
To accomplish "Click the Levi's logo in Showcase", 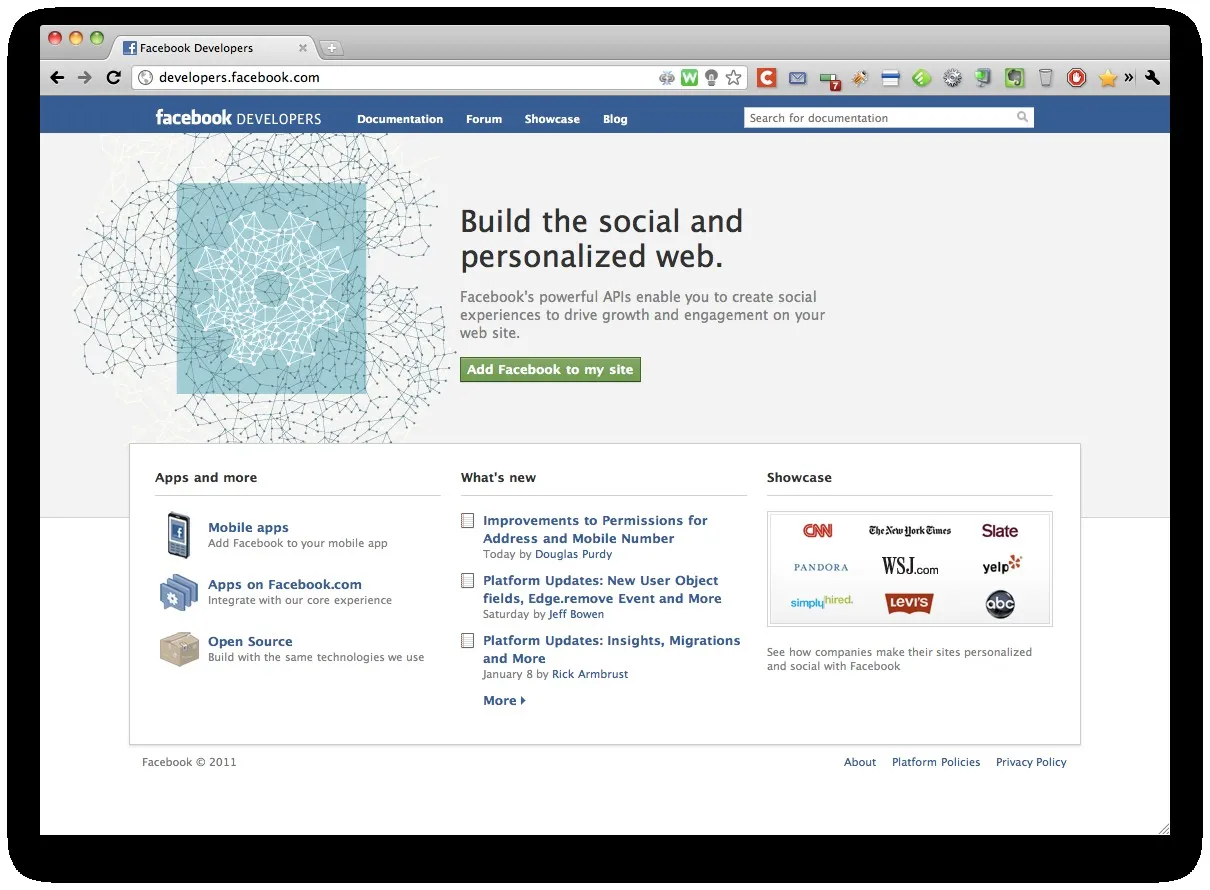I will (909, 603).
